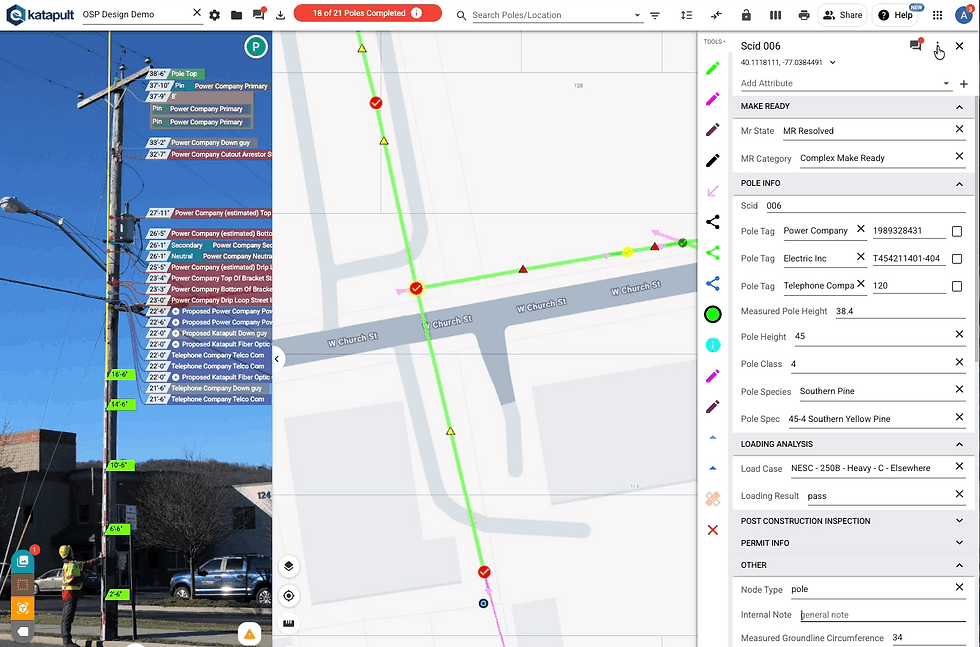Screen dimensions: 980x647
Task: Select the top magenta pencil tool
Action: click(x=712, y=99)
